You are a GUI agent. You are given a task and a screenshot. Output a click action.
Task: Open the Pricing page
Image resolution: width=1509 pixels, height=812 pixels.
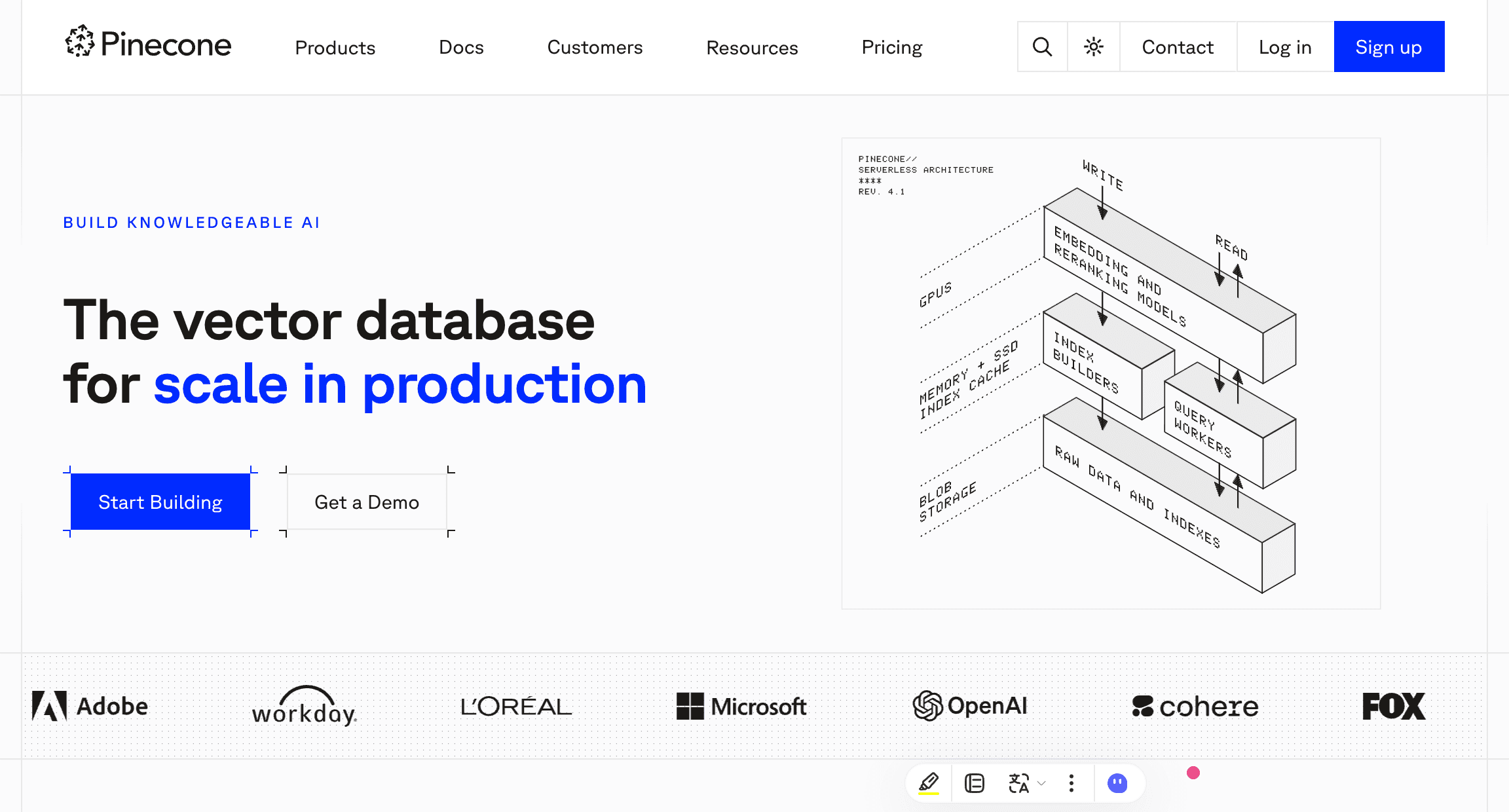click(891, 47)
